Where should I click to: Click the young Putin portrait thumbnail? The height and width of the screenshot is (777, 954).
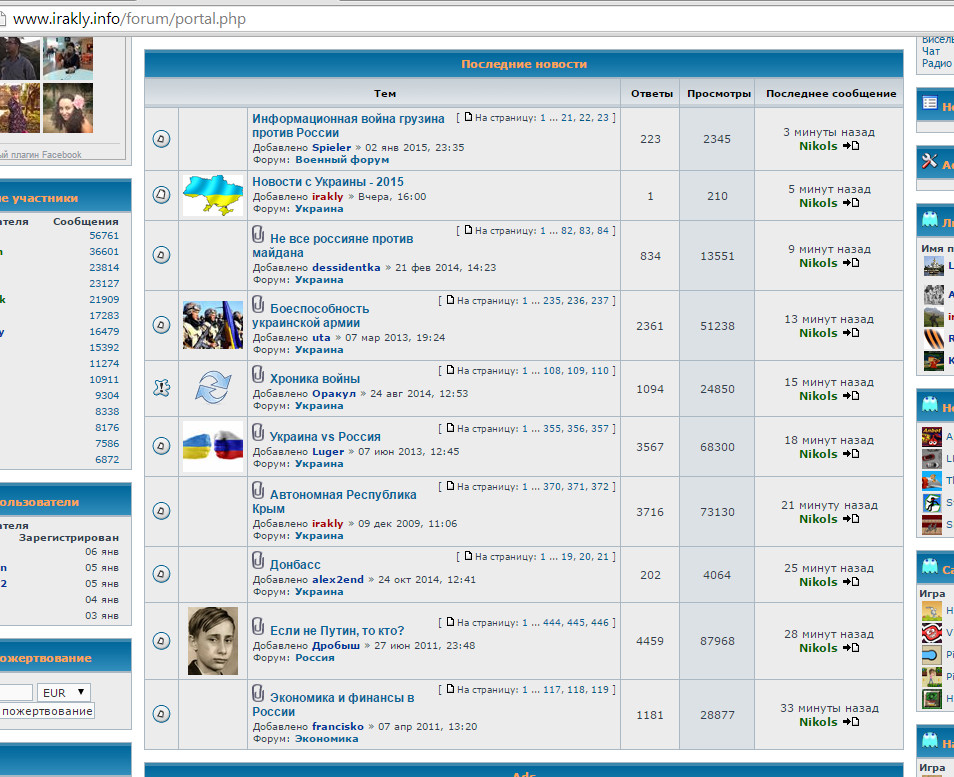(212, 641)
